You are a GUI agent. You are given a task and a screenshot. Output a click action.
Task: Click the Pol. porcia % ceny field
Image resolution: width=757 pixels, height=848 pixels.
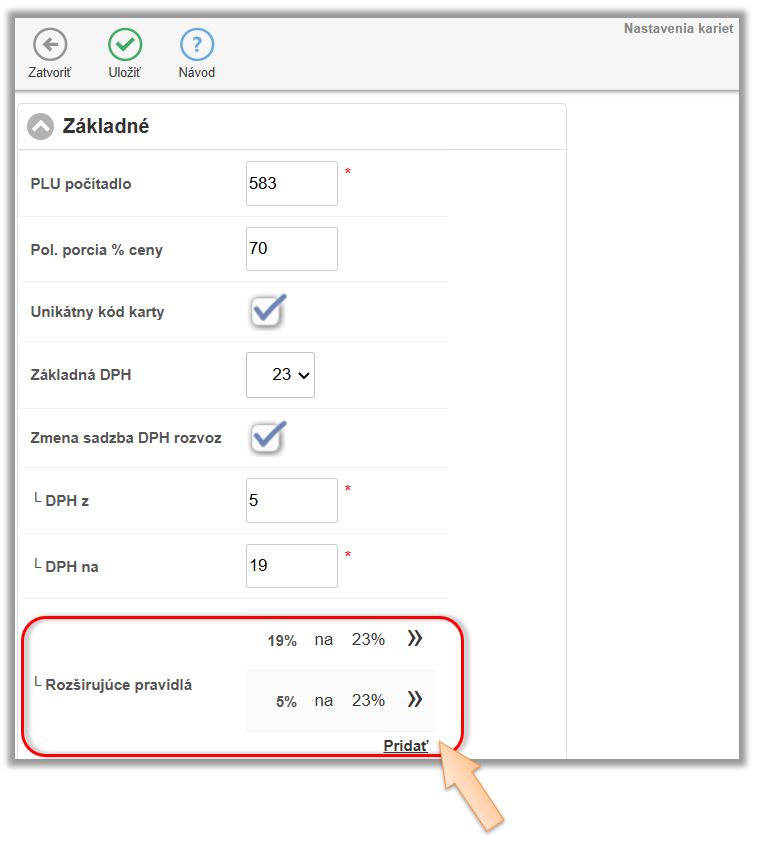click(291, 249)
